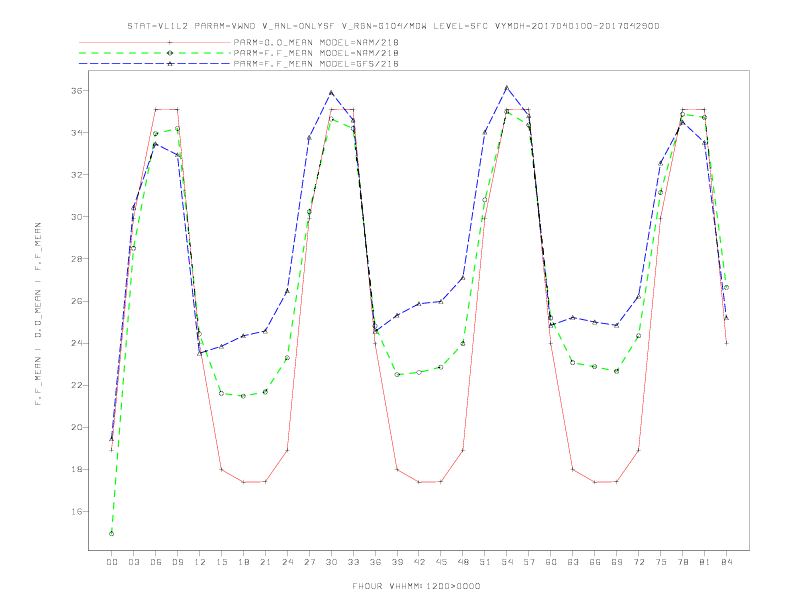Click blue triangle peak marker at hour 54
Screen dimensions: 792x612
507,87
